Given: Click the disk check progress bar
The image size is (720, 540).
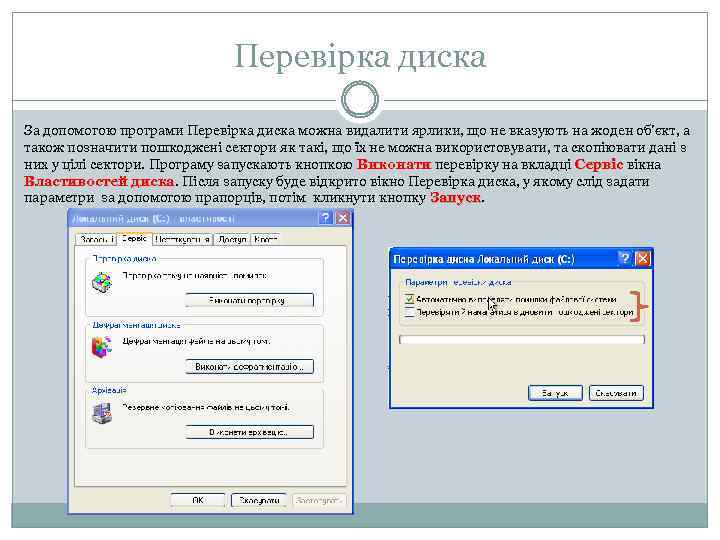Looking at the screenshot, I should tap(522, 339).
